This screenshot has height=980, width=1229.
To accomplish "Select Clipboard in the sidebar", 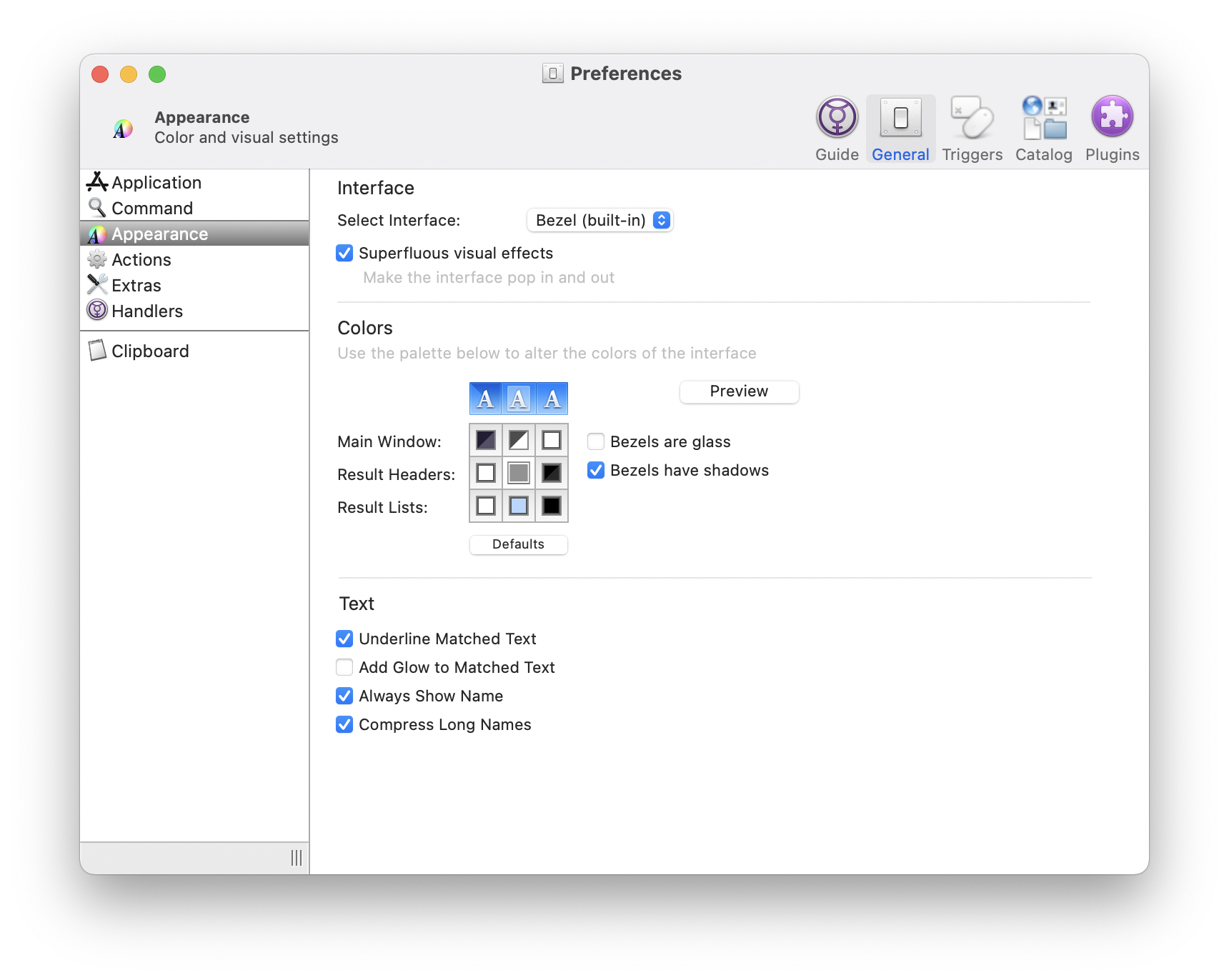I will 194,351.
